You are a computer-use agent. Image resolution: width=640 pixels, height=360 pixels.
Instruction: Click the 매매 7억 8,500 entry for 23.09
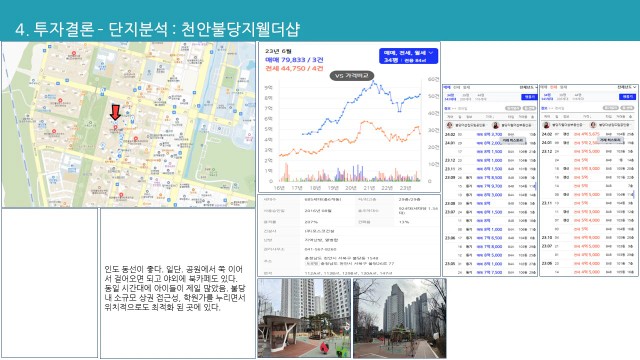(489, 178)
